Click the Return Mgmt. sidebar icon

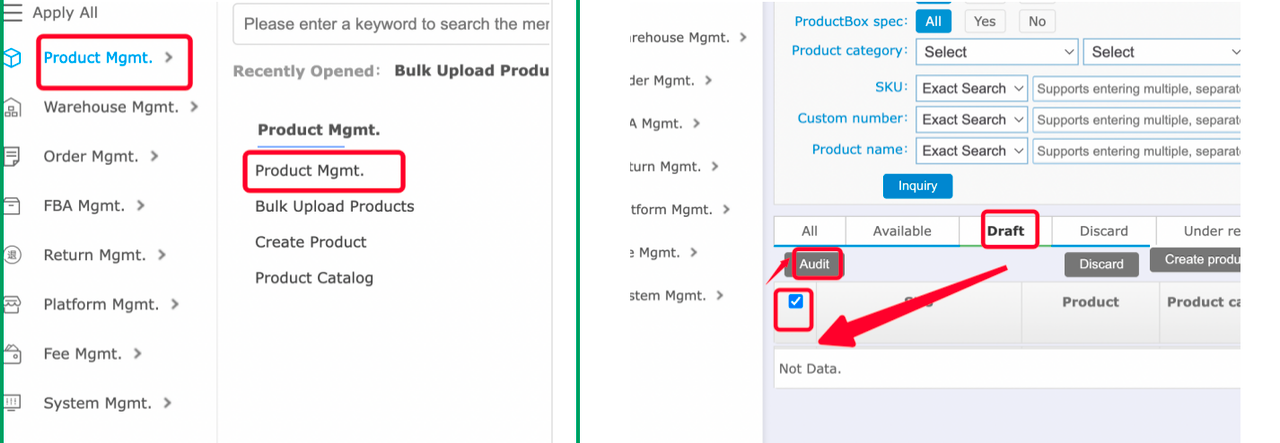12,255
